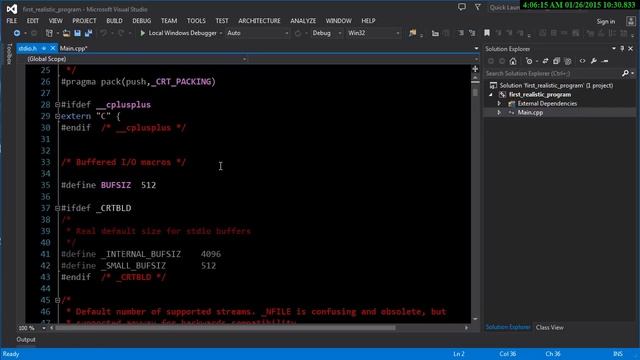
Task: Open the DEBUG menu
Action: coord(142,21)
